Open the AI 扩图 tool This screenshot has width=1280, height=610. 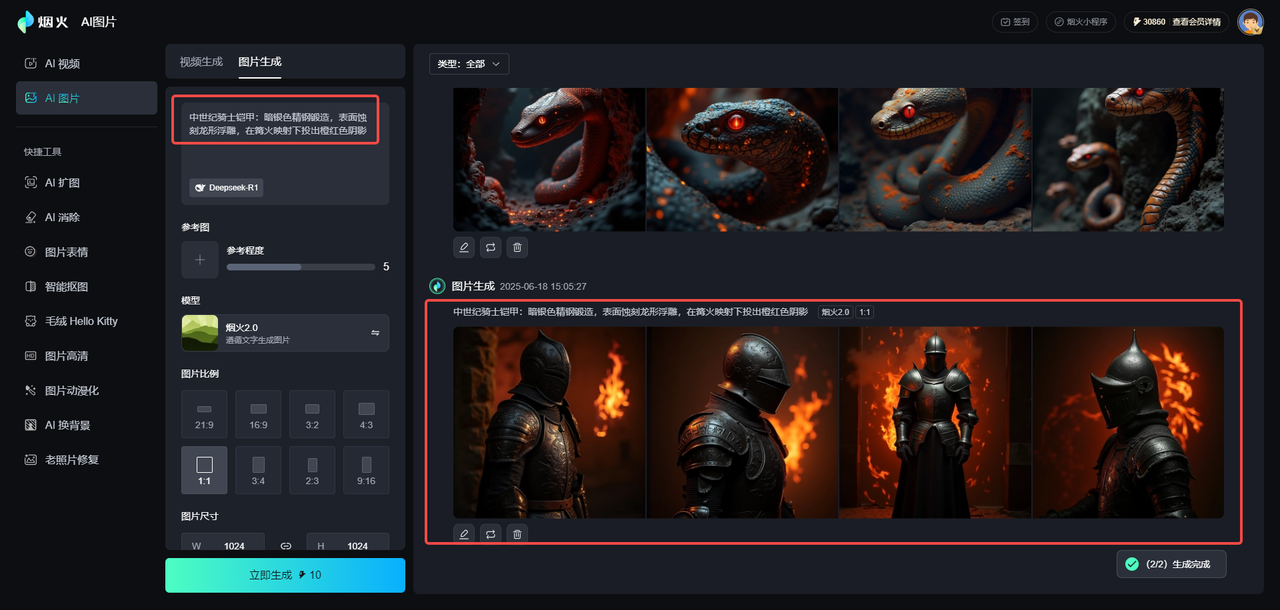(x=86, y=183)
